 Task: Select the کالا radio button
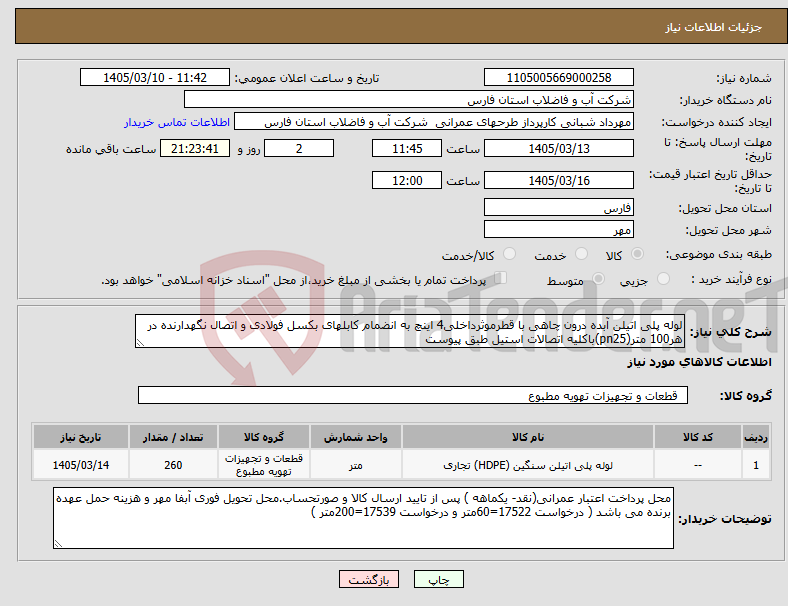tap(637, 254)
